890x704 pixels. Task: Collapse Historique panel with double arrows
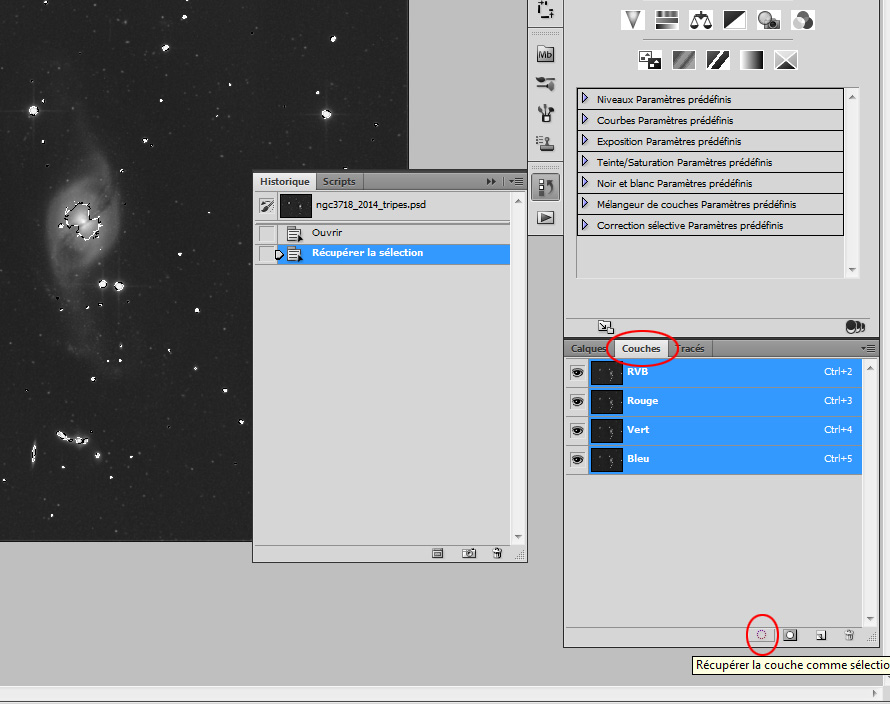click(x=491, y=182)
